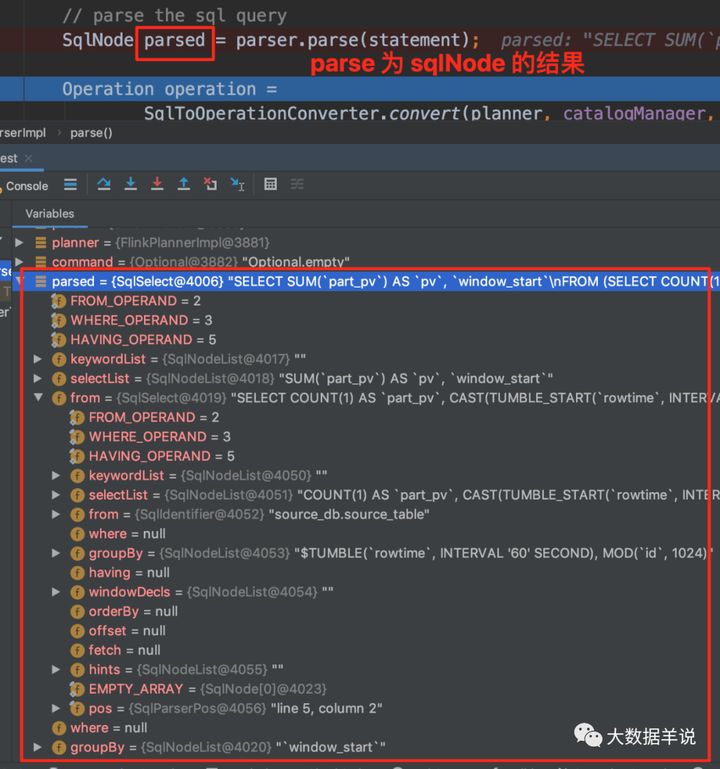Screen dimensions: 720x769
Task: Click the Trace Current Stream Chain icon
Action: click(x=297, y=184)
